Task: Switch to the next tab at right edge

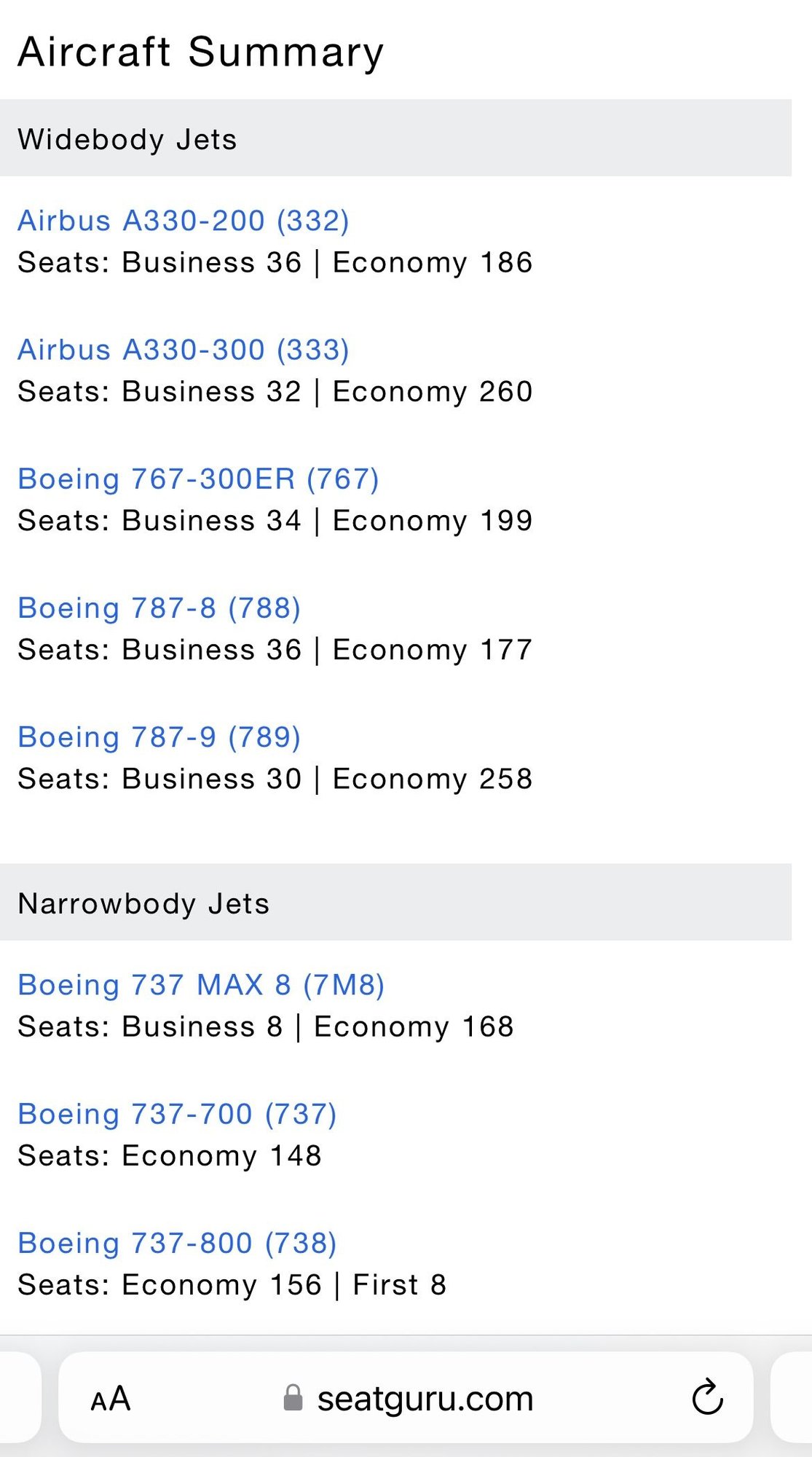Action: tap(794, 1397)
